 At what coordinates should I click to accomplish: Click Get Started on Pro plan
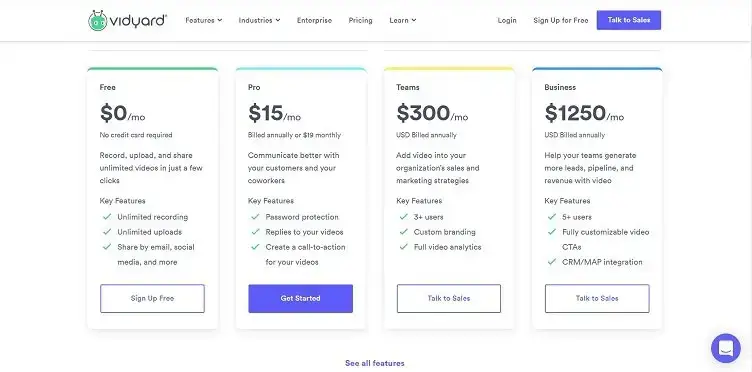tap(301, 298)
